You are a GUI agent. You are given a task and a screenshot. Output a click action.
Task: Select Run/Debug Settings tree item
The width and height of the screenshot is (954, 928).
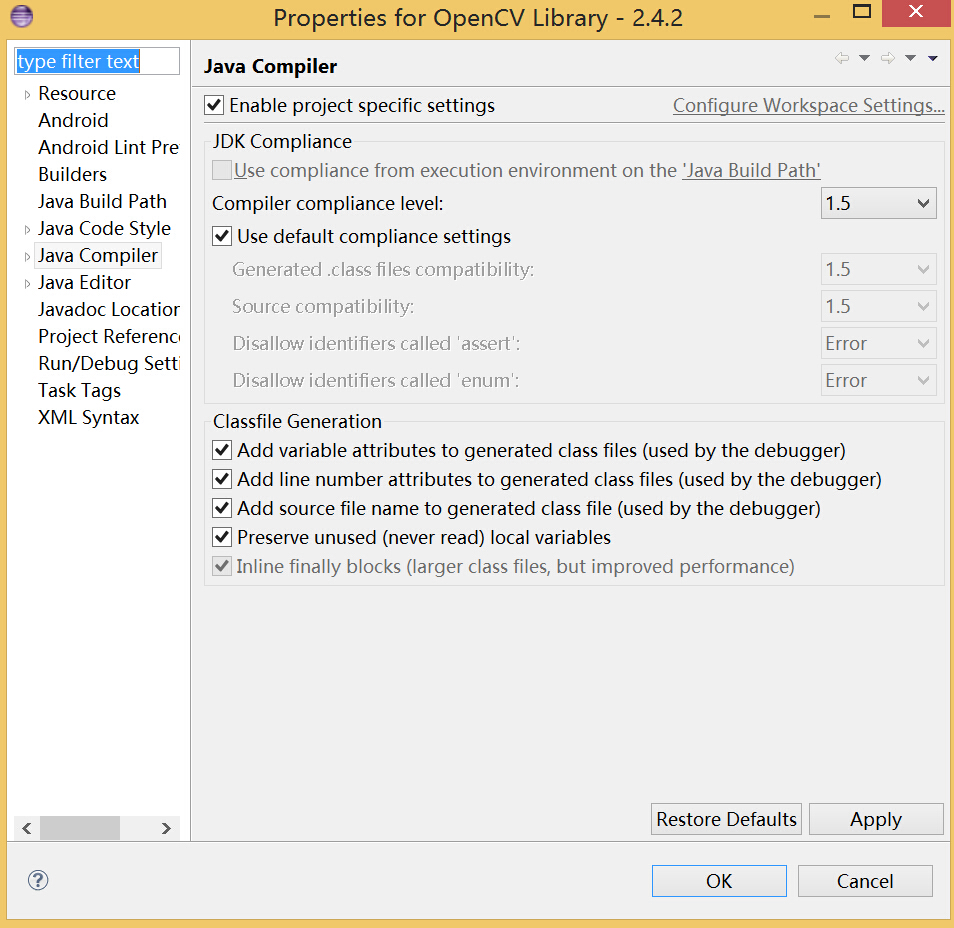click(x=108, y=363)
